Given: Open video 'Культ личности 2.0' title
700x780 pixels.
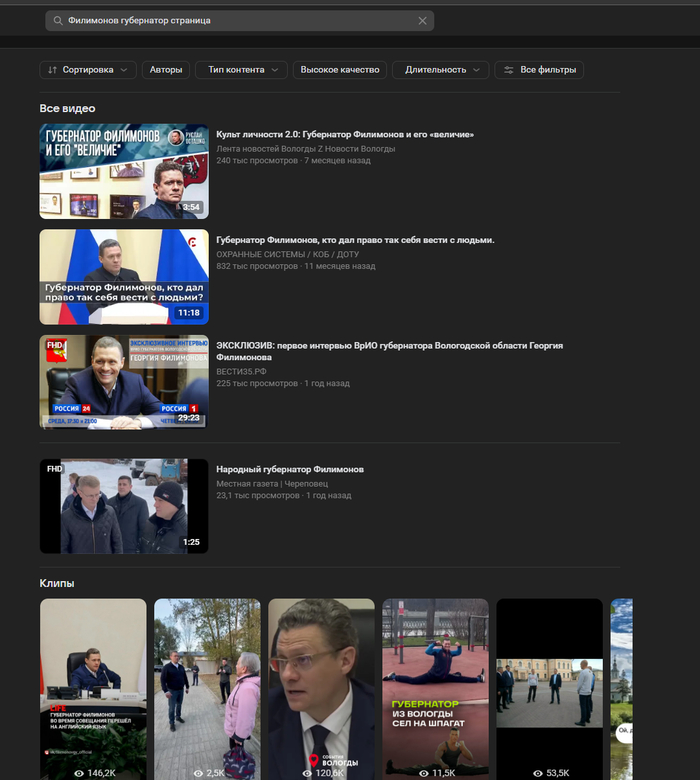Looking at the screenshot, I should (x=344, y=134).
